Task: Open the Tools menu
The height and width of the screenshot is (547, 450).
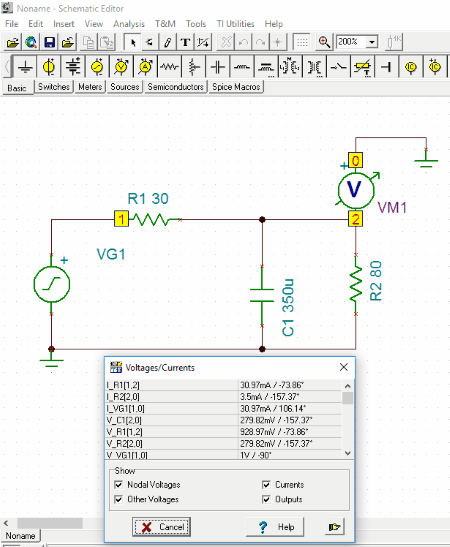Action: point(196,24)
